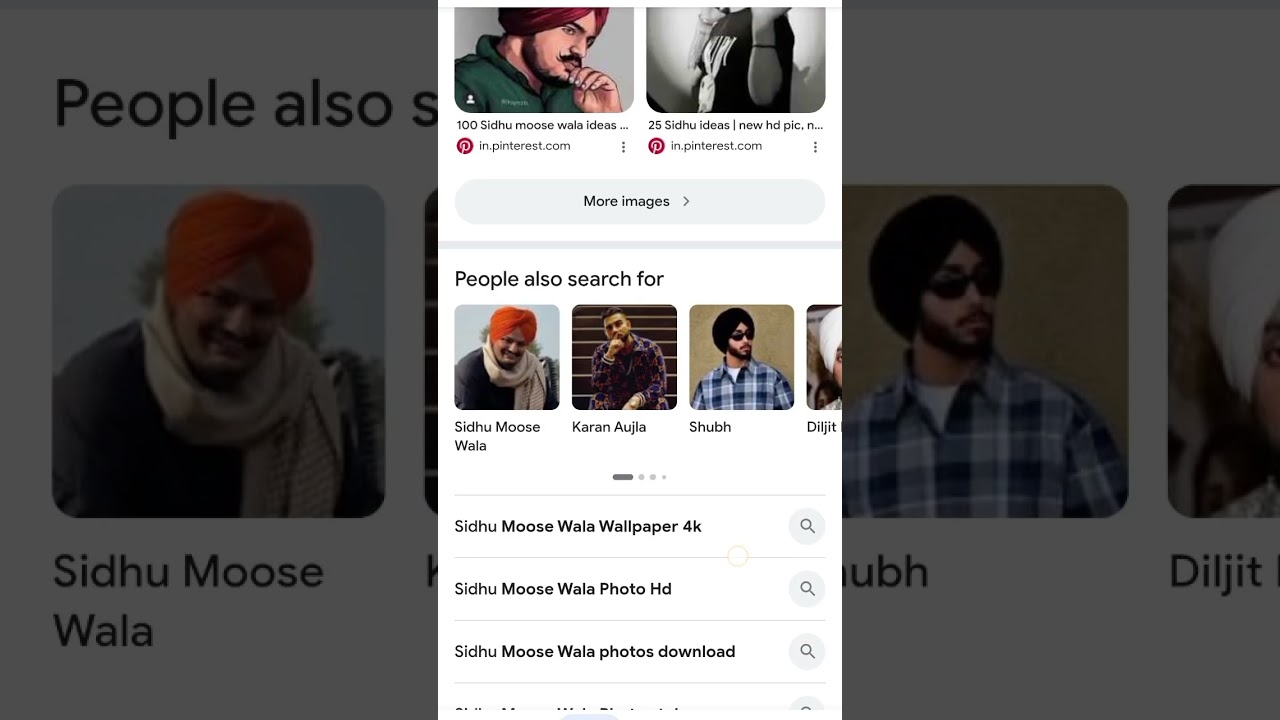Click title '100 Sidhu moose wala ideas'
The width and height of the screenshot is (1280, 720).
coord(543,126)
